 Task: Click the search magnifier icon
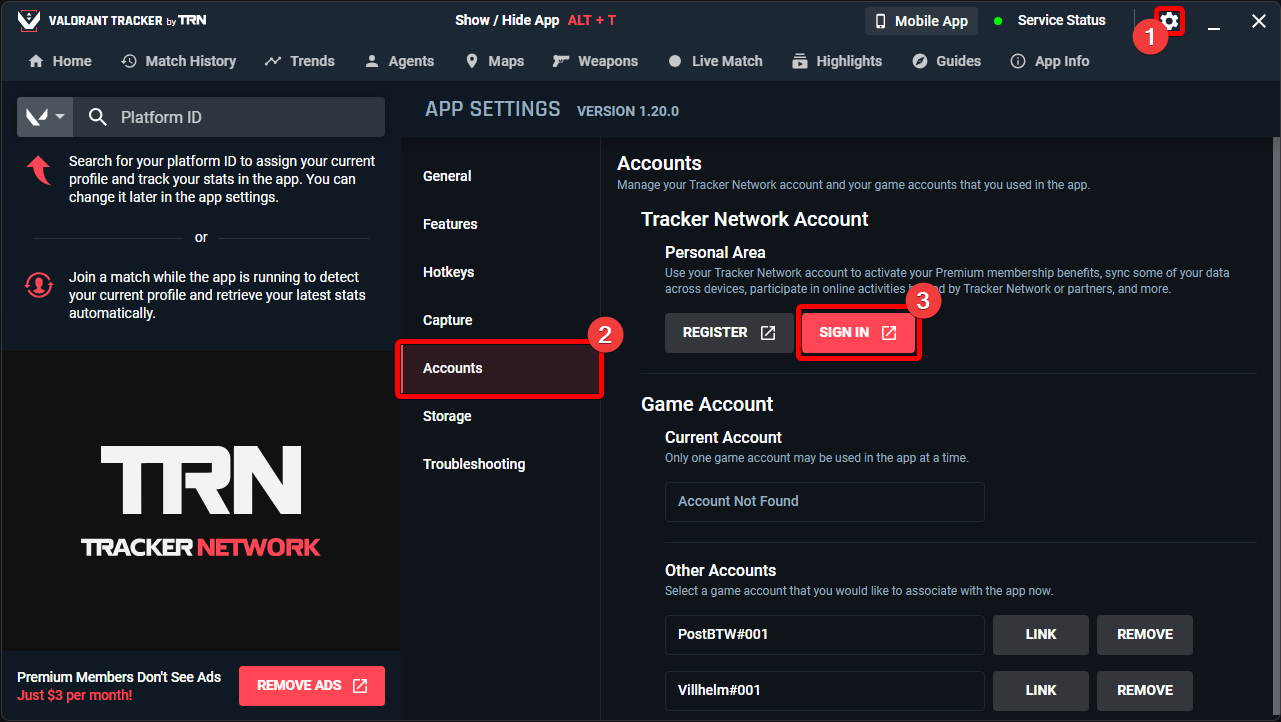(x=98, y=117)
